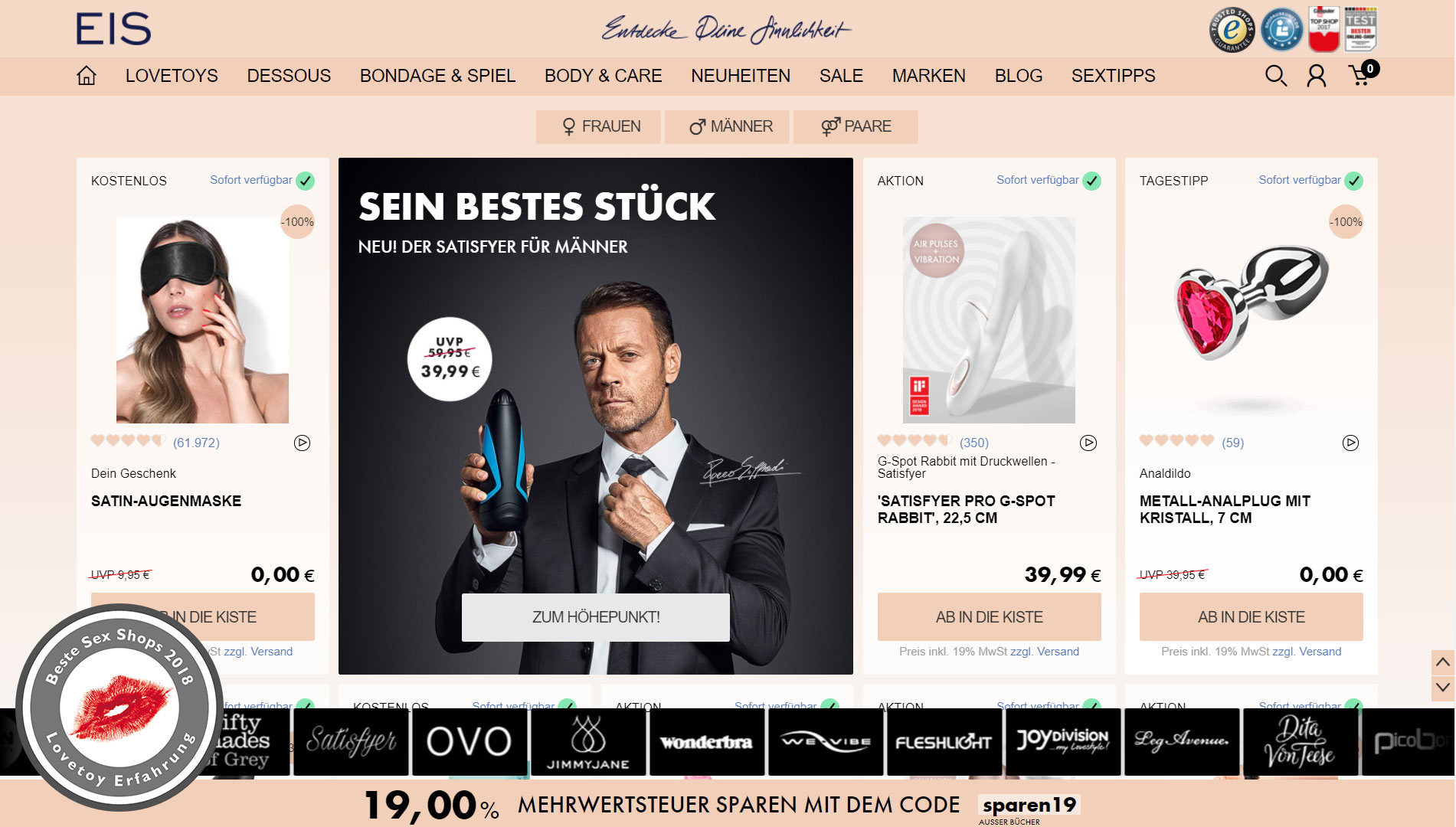Filter products by Paare
Viewport: 1456px width, 827px height.
856,126
